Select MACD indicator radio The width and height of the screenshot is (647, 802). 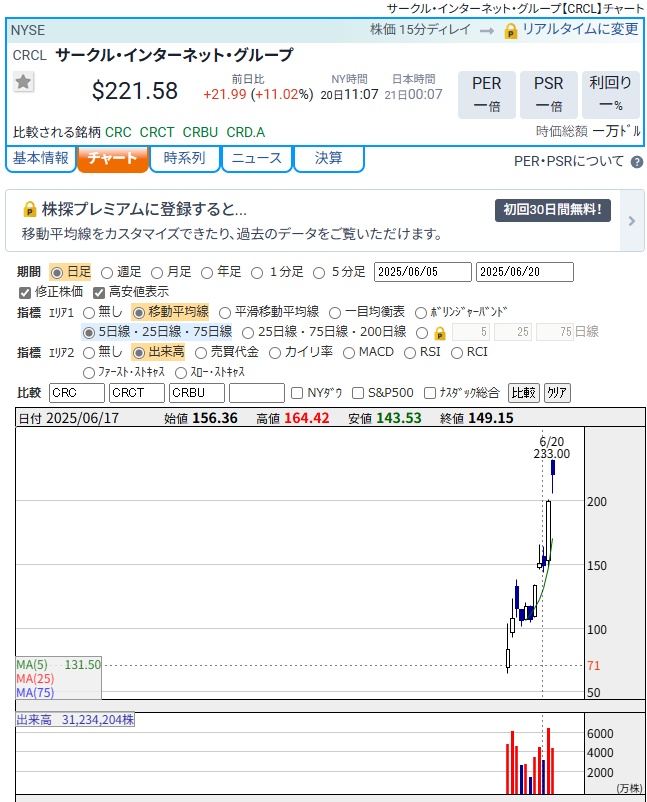348,353
